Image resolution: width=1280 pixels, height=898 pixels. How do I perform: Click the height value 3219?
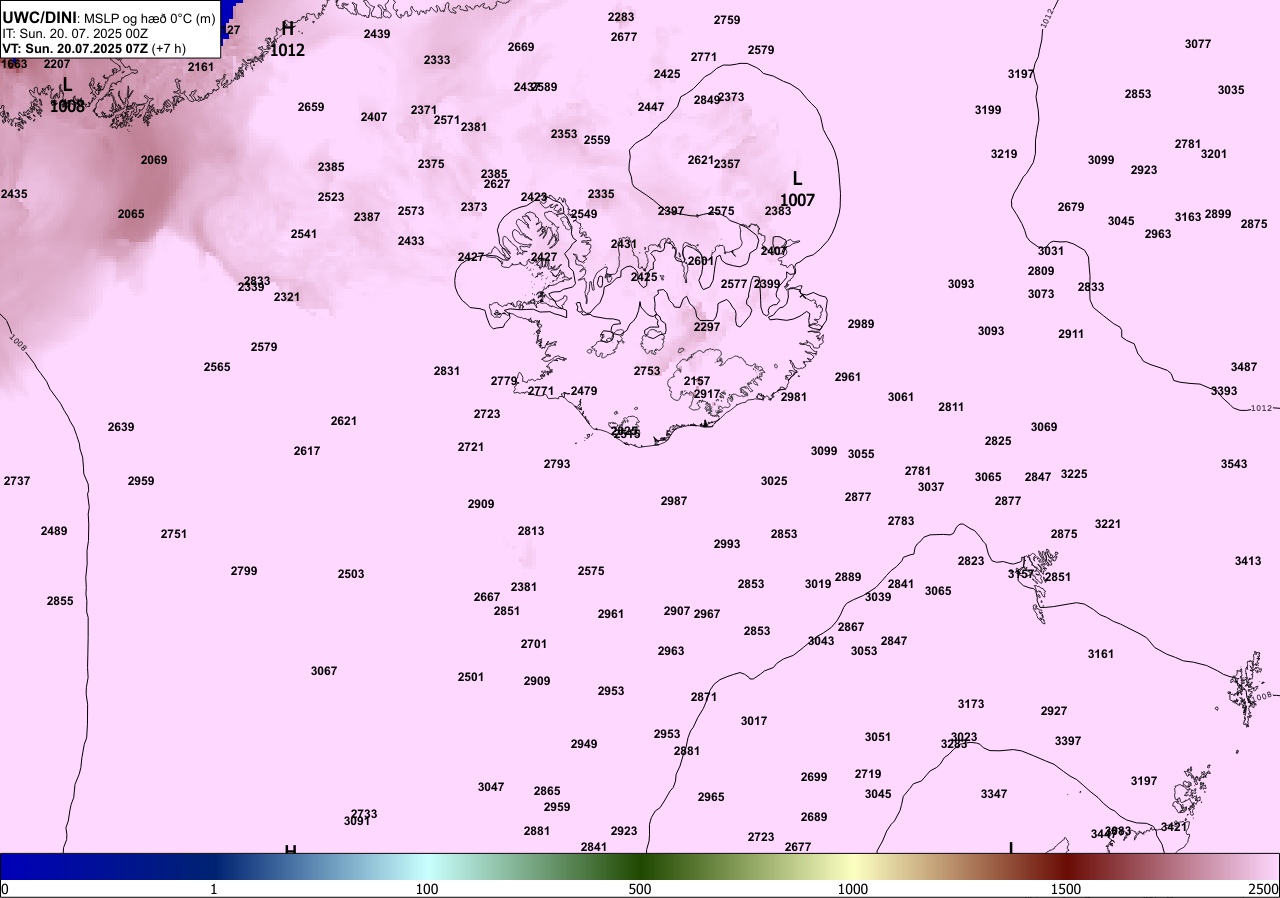(1004, 154)
